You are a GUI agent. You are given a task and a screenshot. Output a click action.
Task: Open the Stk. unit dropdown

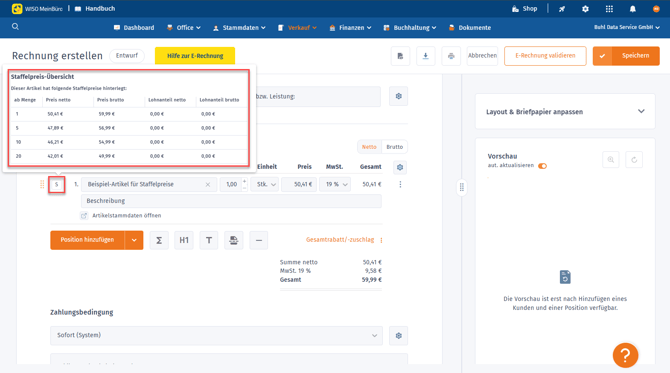pyautogui.click(x=264, y=185)
